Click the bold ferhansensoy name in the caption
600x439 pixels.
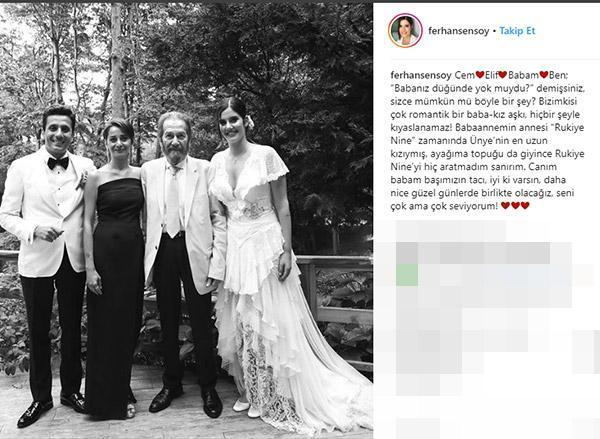point(421,75)
